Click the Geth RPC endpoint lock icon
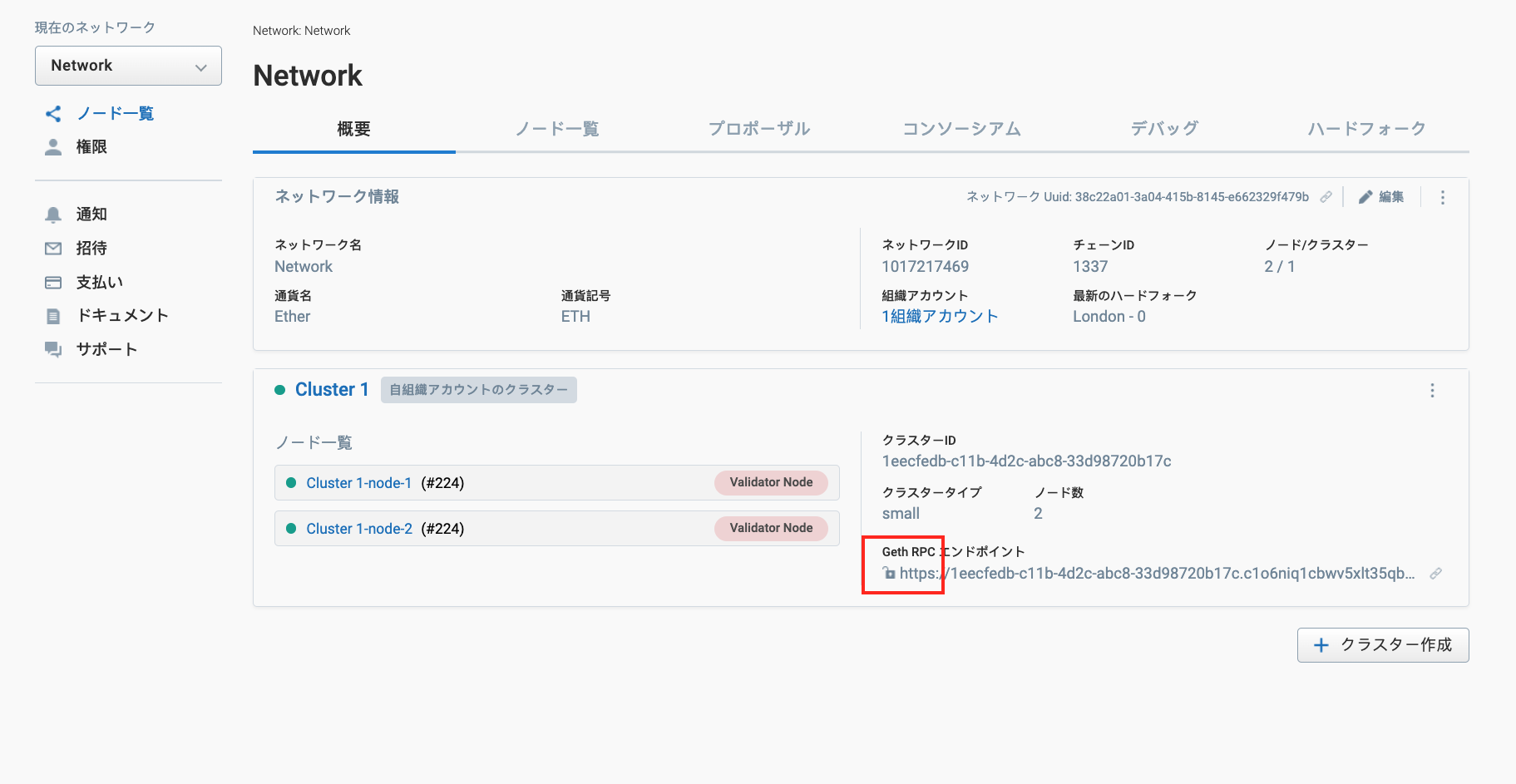 (889, 573)
